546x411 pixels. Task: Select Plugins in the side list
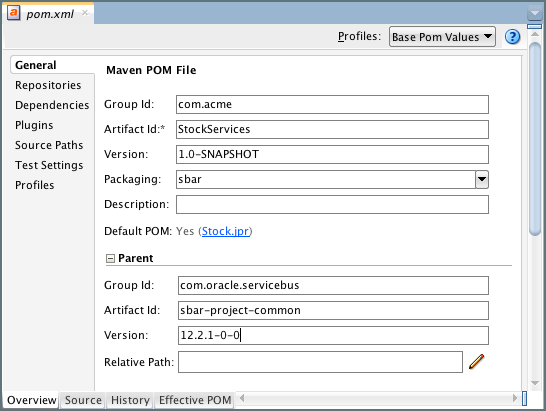coord(34,125)
